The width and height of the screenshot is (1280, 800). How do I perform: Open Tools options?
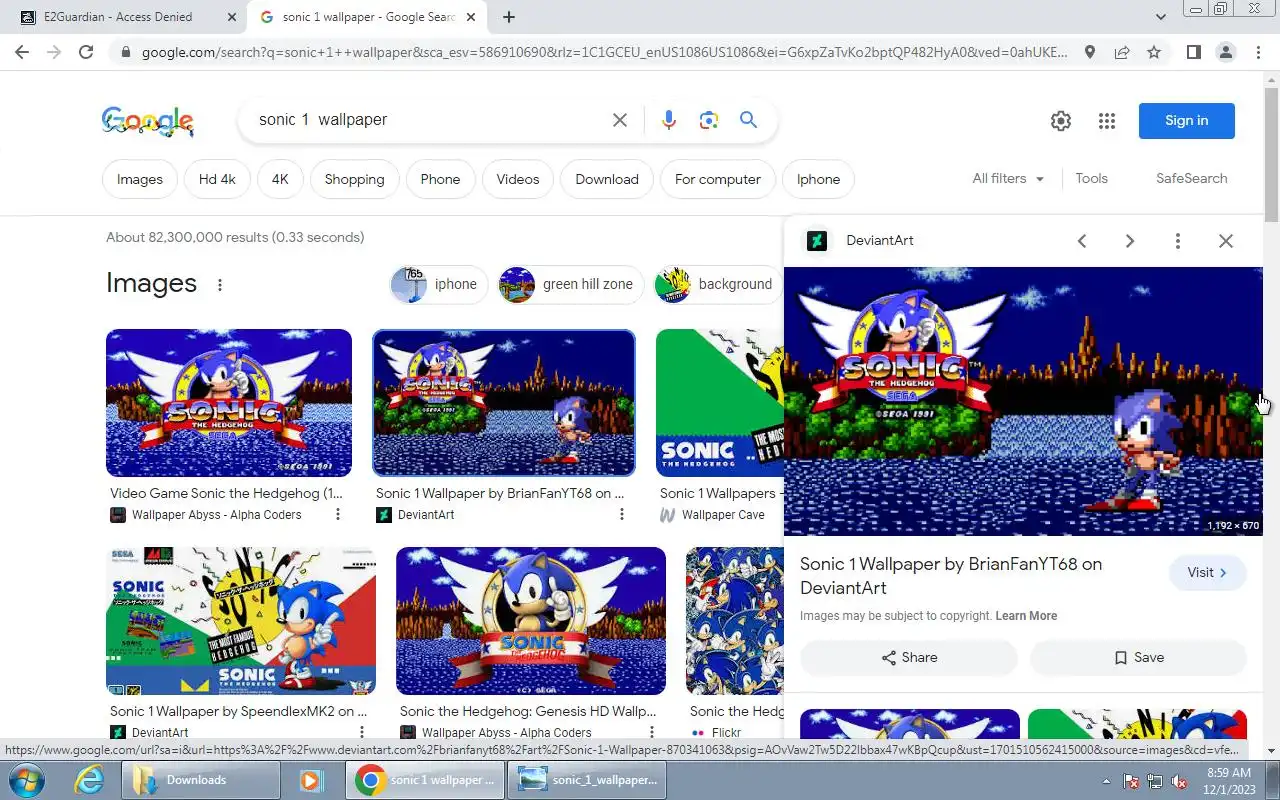[x=1091, y=179]
